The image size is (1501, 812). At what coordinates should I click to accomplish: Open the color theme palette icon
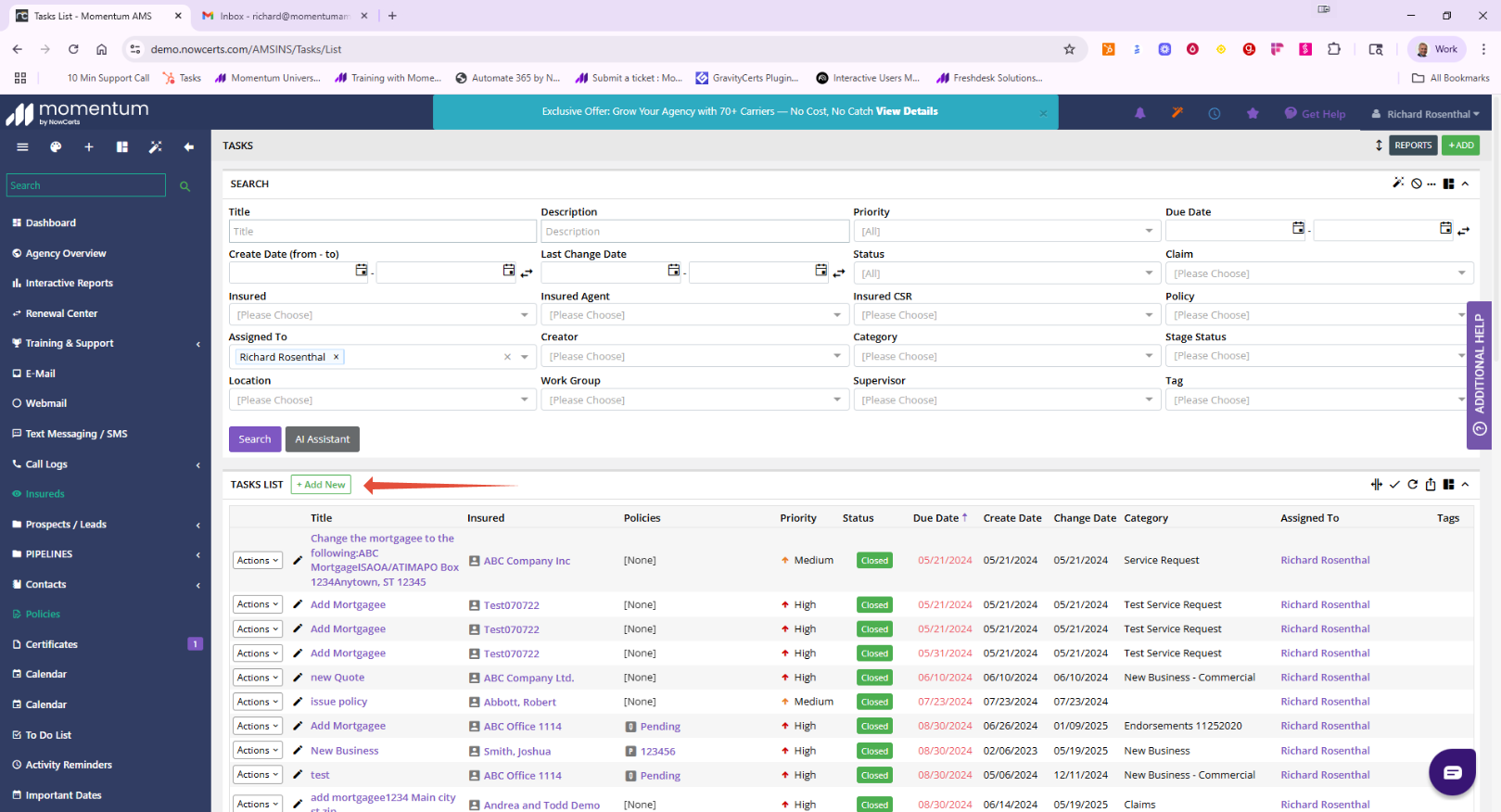point(56,146)
